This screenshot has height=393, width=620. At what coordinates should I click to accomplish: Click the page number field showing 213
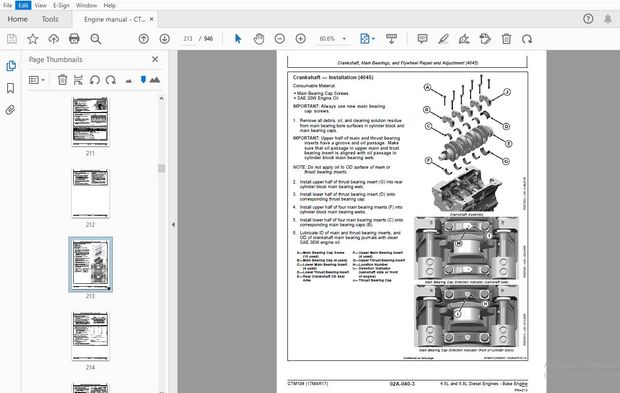tap(188, 39)
